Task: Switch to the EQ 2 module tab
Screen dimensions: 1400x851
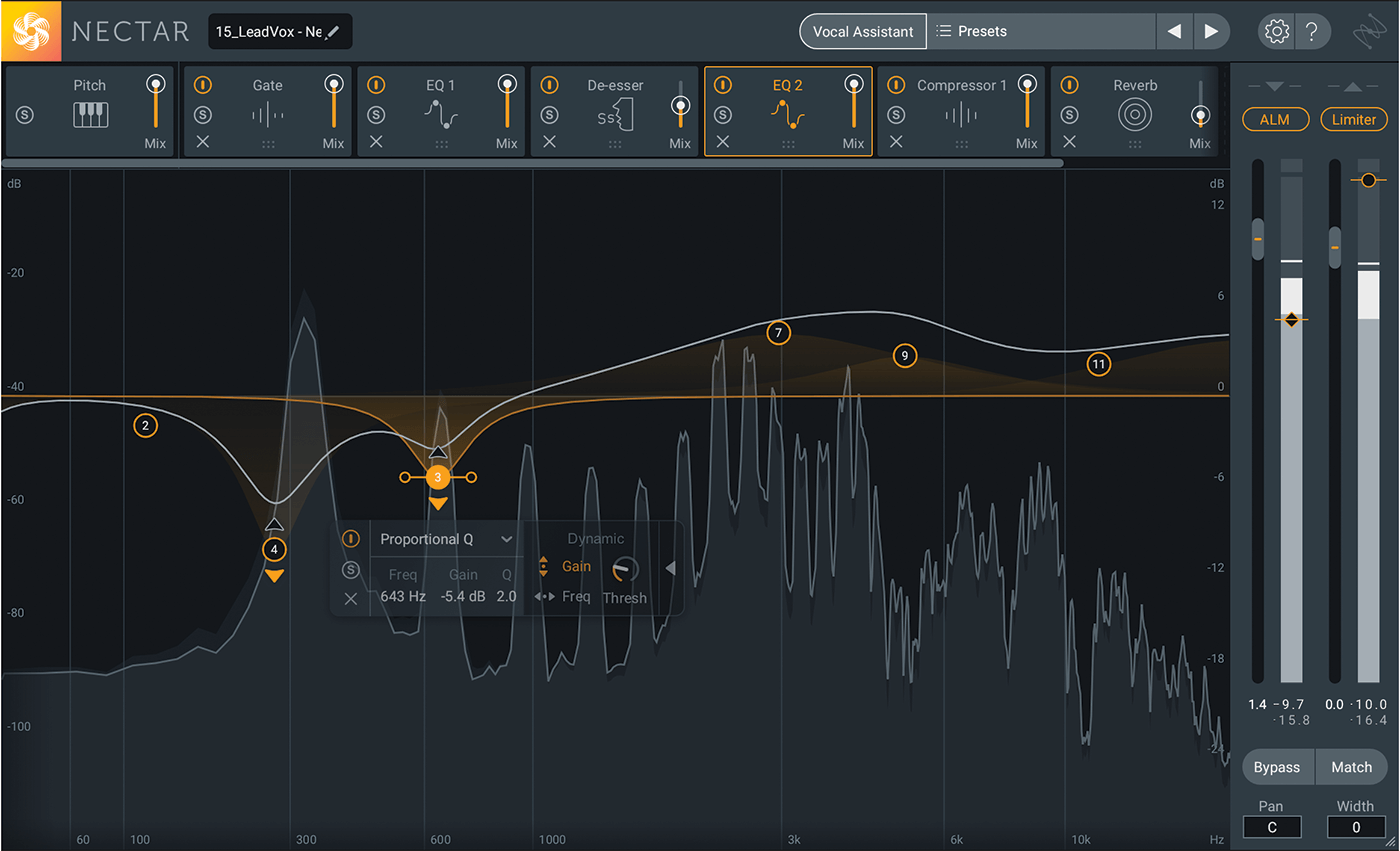Action: tap(788, 85)
